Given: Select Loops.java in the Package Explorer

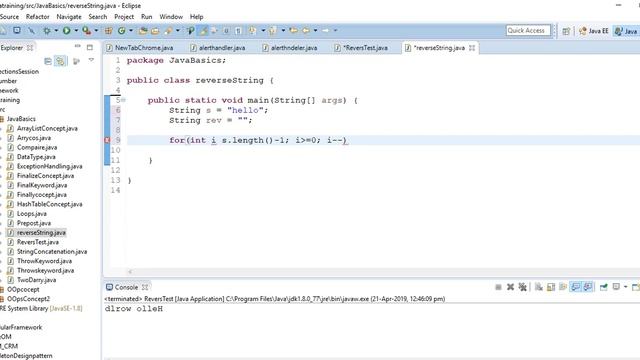Looking at the screenshot, I should [x=31, y=213].
